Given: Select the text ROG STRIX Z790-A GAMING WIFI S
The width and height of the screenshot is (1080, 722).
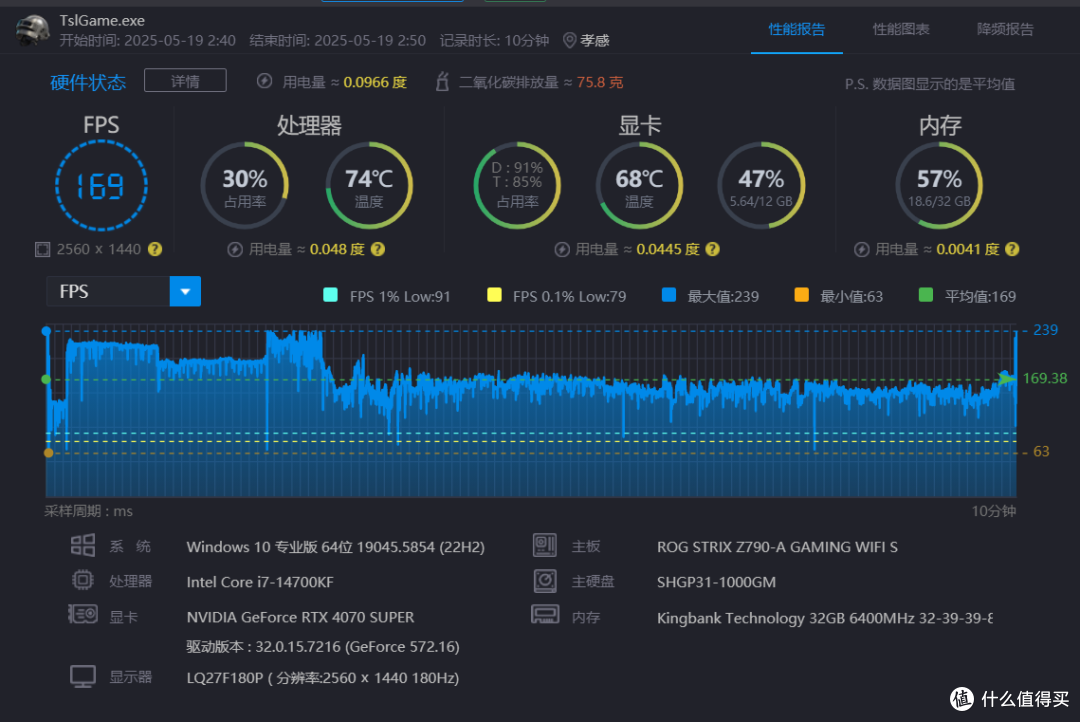Looking at the screenshot, I should tap(777, 547).
